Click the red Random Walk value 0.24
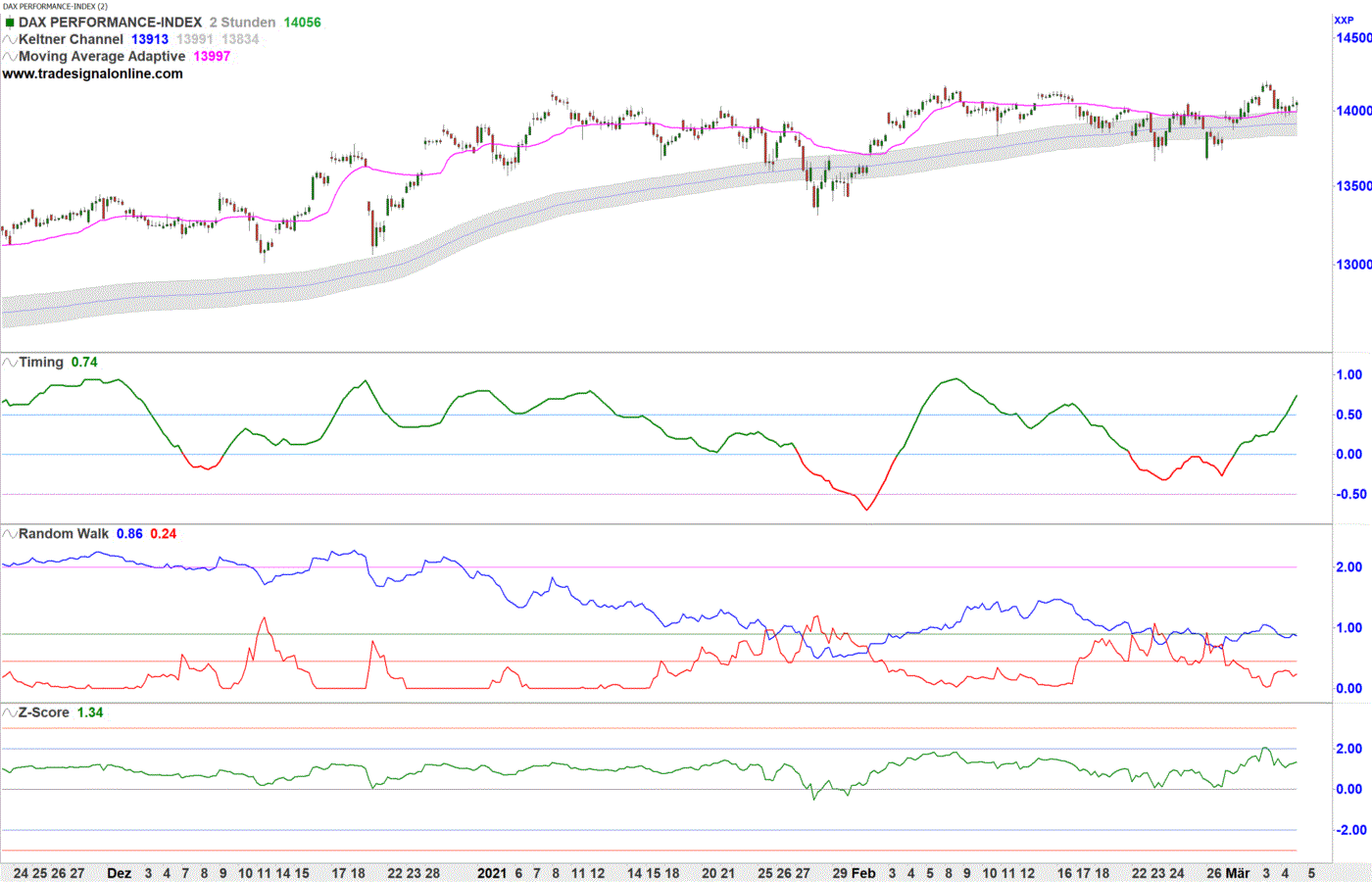Screen dimensions: 1372x882 click(x=164, y=534)
